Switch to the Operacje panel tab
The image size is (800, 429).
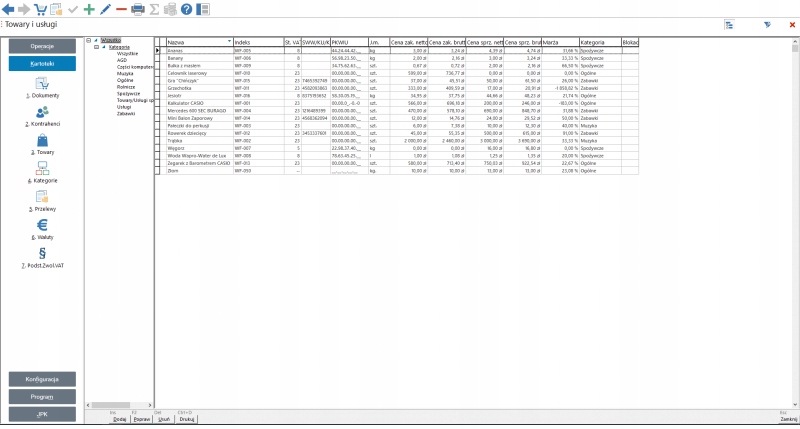click(42, 46)
